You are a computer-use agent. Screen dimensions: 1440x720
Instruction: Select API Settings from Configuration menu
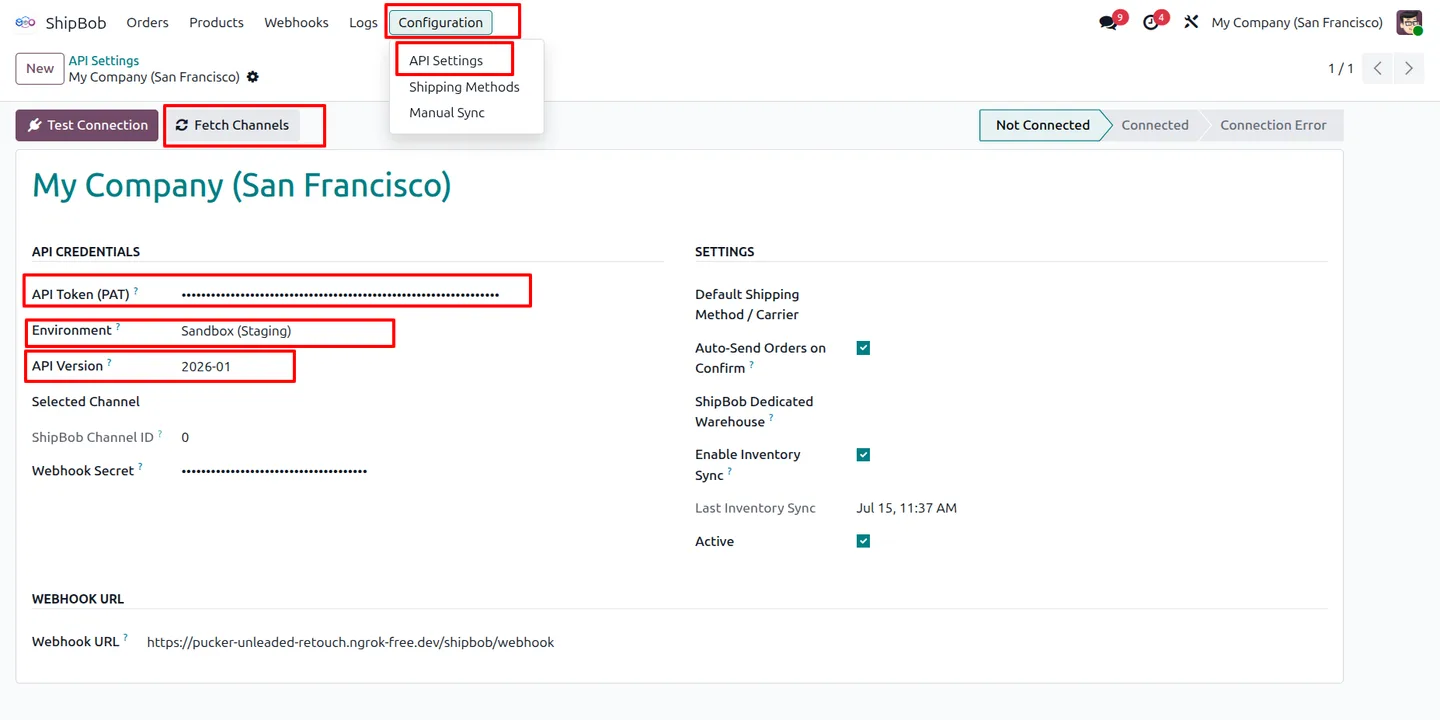(446, 60)
